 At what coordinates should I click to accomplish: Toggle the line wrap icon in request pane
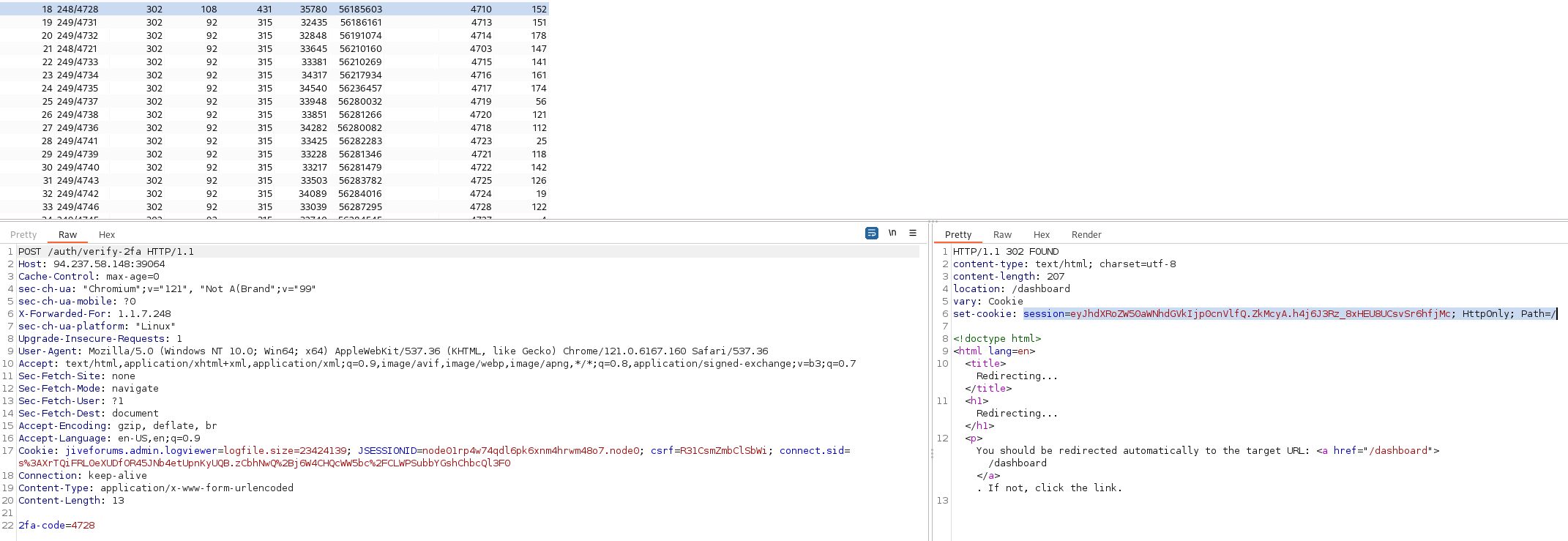point(871,233)
